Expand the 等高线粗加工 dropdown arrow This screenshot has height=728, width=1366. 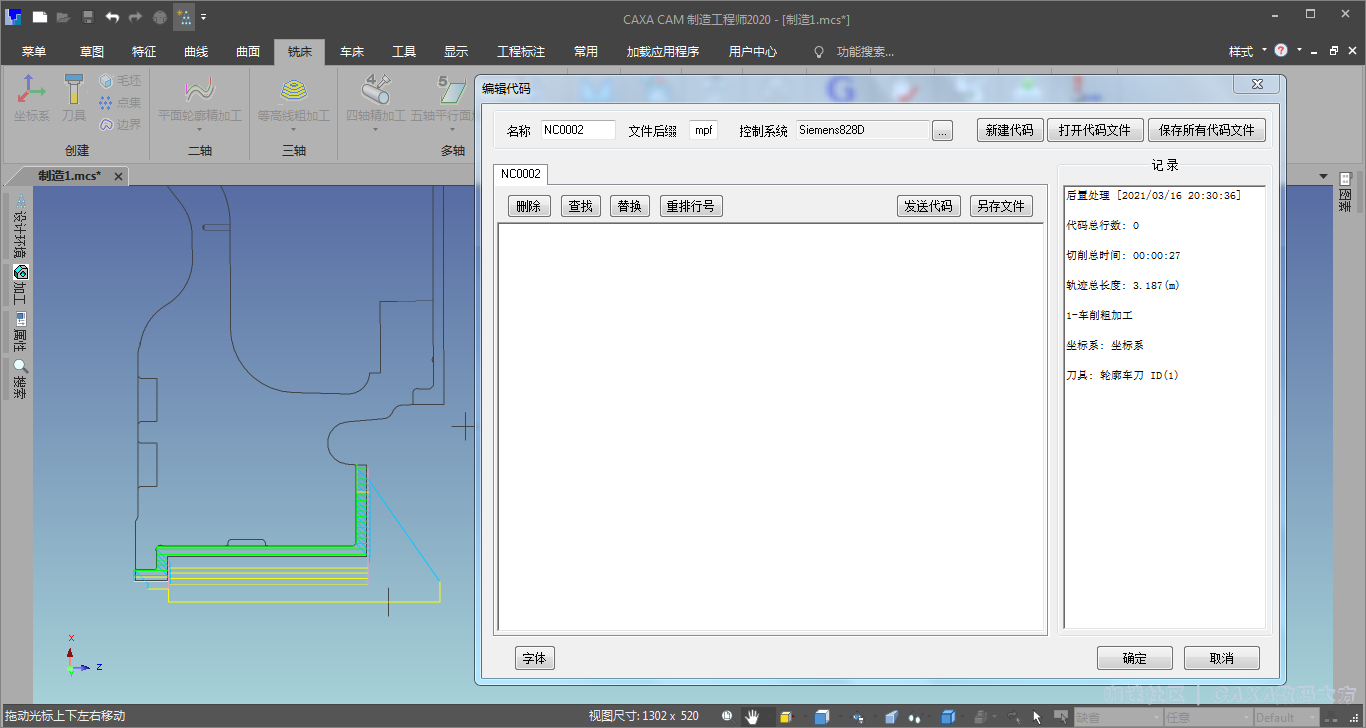[x=293, y=130]
